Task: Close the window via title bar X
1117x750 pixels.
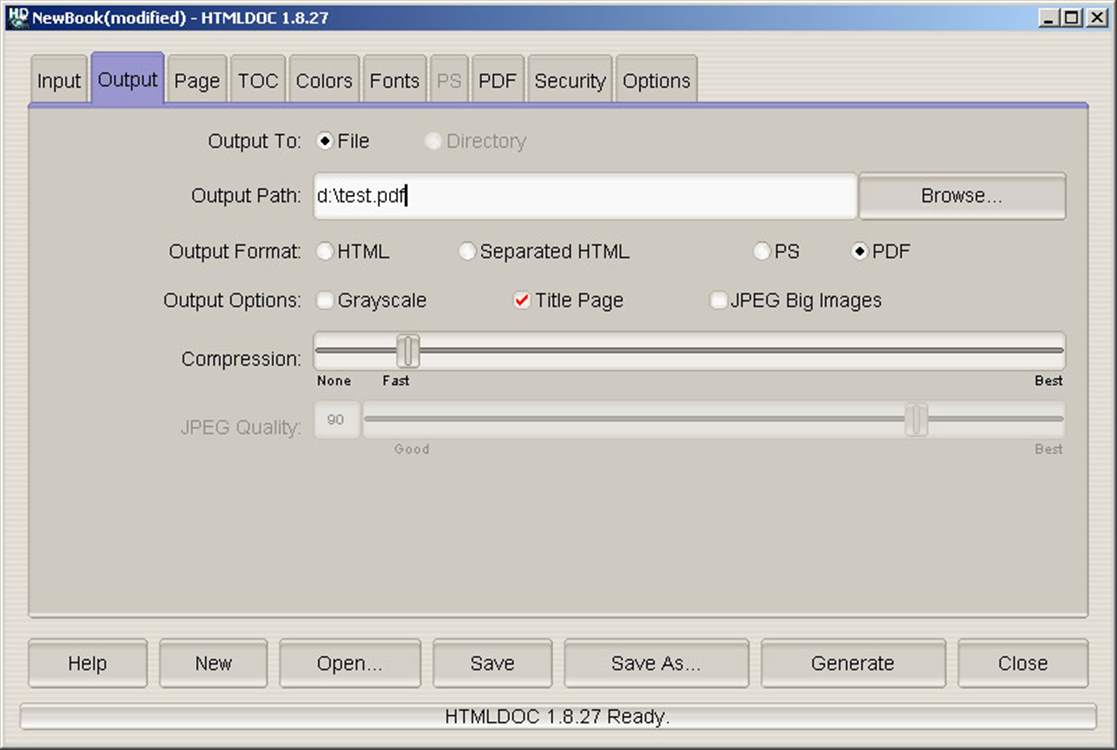Action: (1097, 18)
